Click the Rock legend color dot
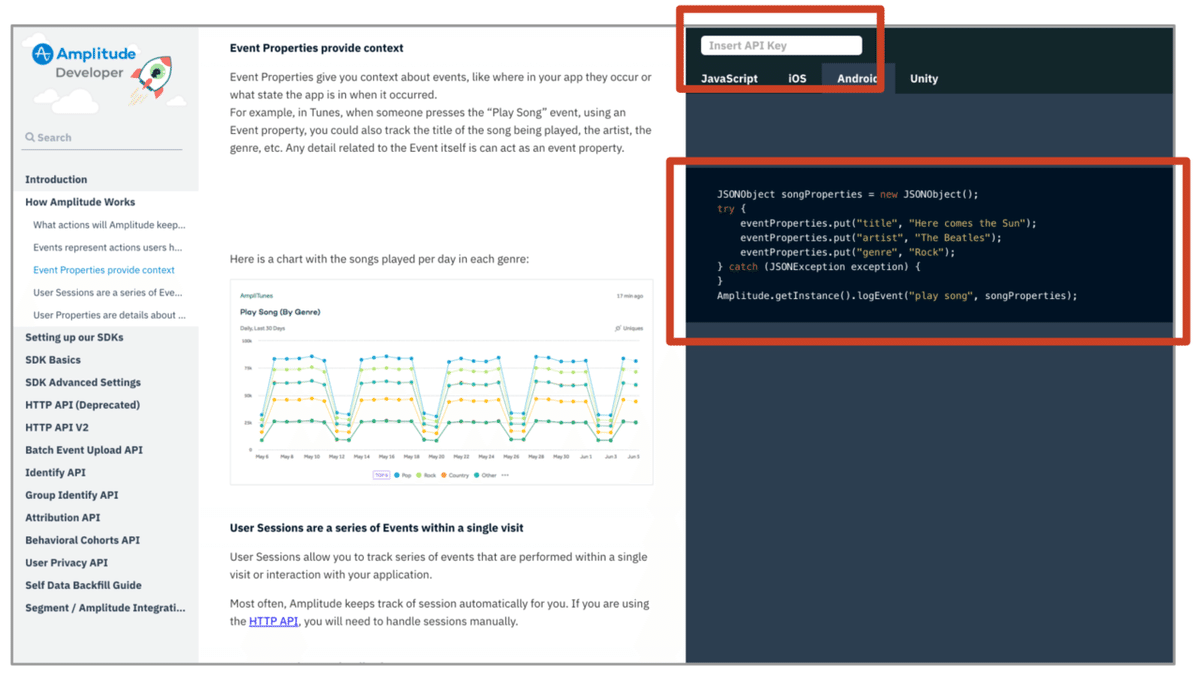The width and height of the screenshot is (1200, 676). [420, 475]
